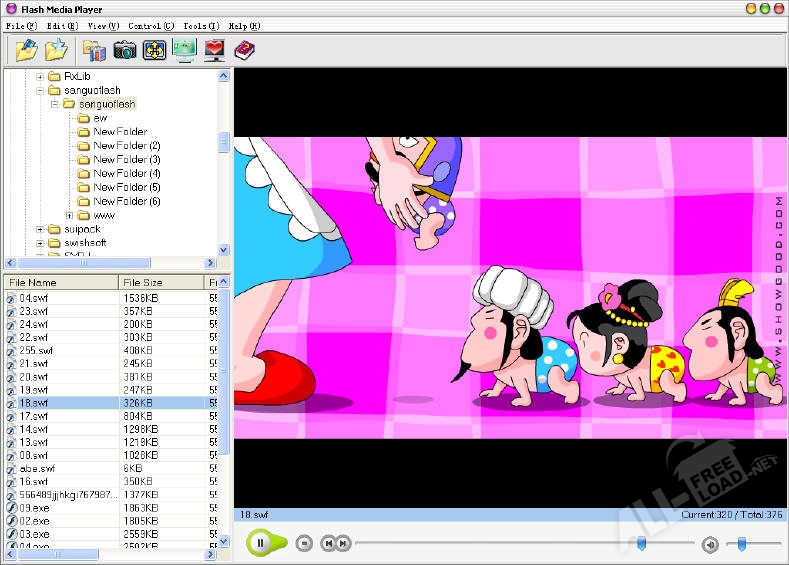789x565 pixels.
Task: Open the Control menu
Action: pyautogui.click(x=151, y=25)
